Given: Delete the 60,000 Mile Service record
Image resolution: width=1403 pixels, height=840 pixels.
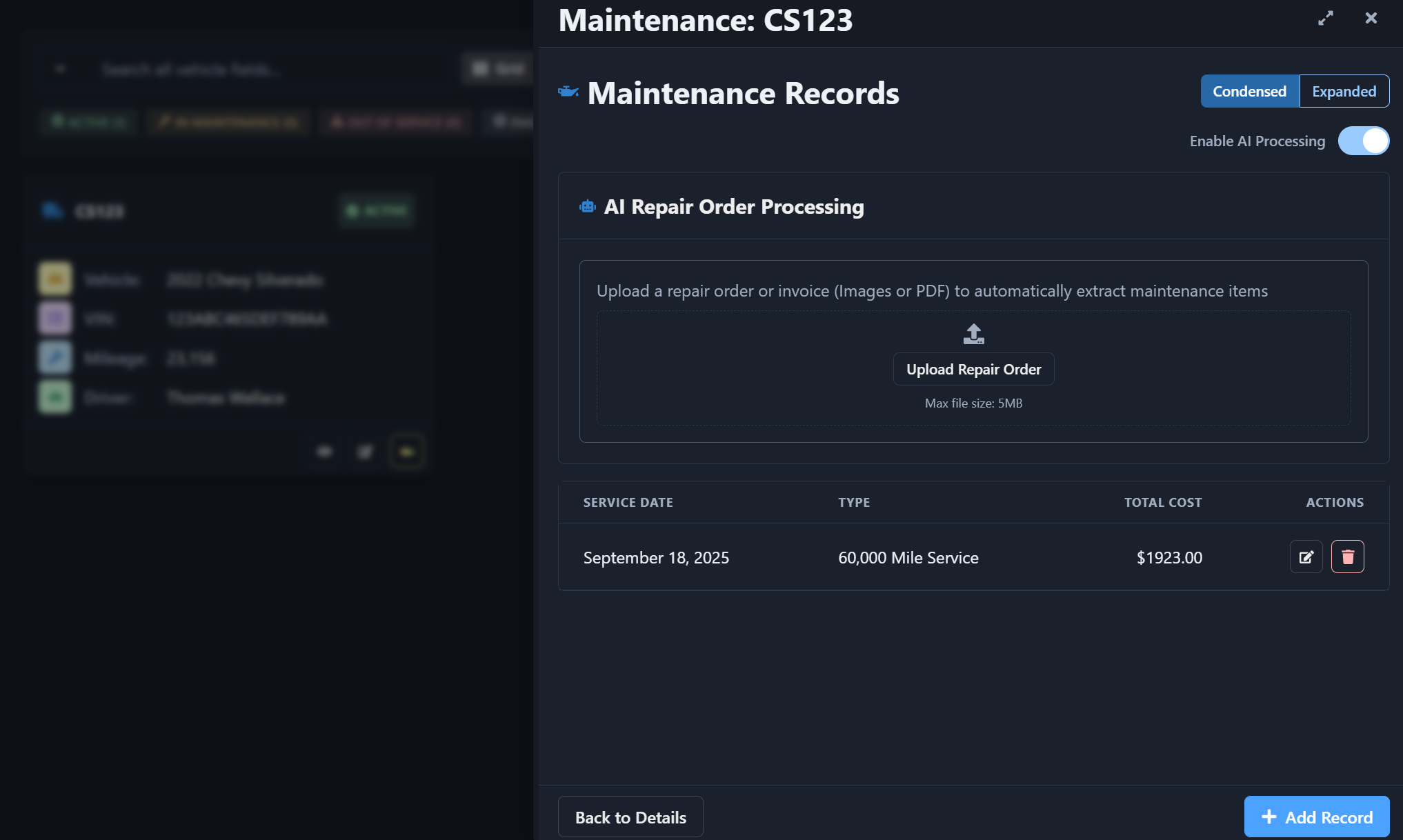Looking at the screenshot, I should click(x=1347, y=557).
